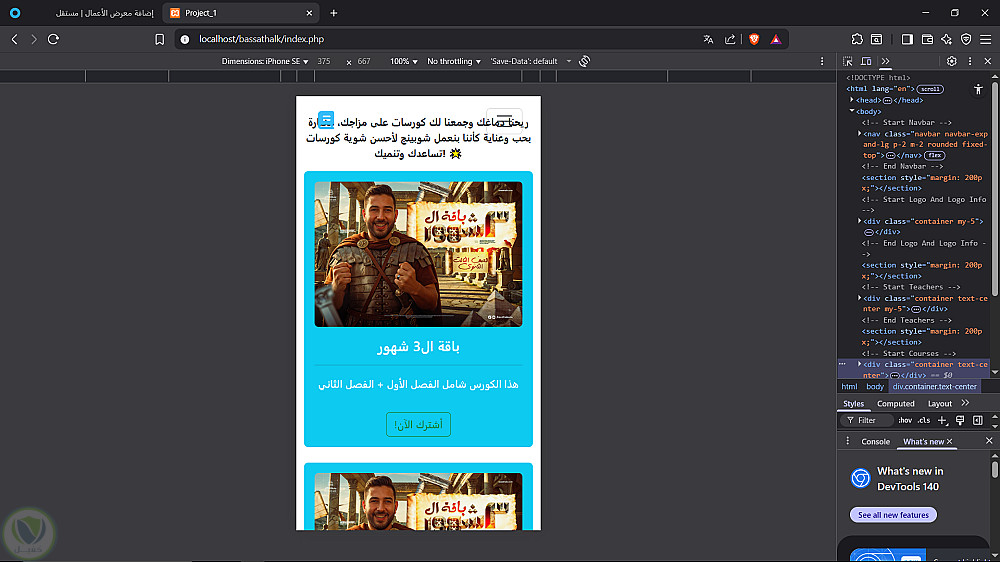Image resolution: width=1000 pixels, height=562 pixels.
Task: Click the viewport width 375 field
Action: (x=324, y=61)
